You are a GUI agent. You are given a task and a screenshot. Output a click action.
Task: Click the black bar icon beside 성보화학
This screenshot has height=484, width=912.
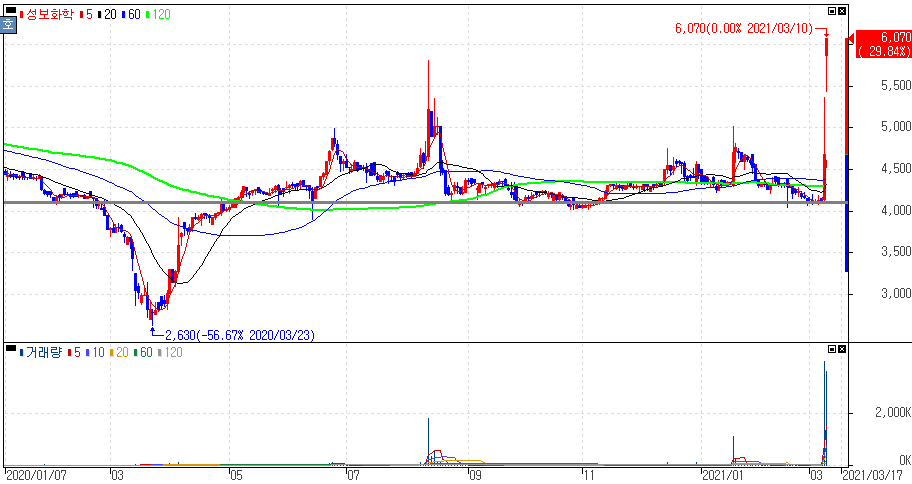point(10,10)
